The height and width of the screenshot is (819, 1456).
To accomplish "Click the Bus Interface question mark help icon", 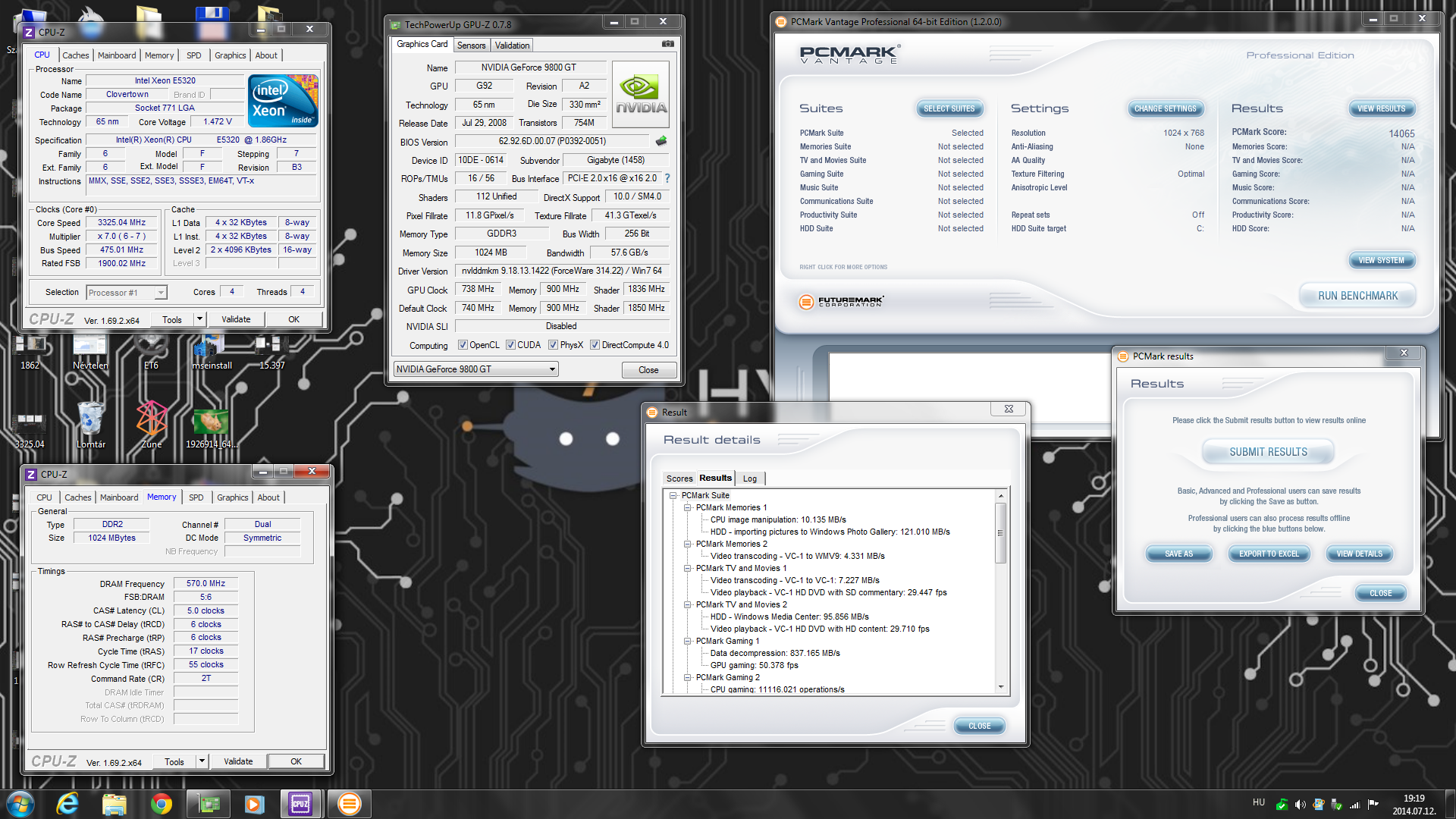I will coord(667,178).
